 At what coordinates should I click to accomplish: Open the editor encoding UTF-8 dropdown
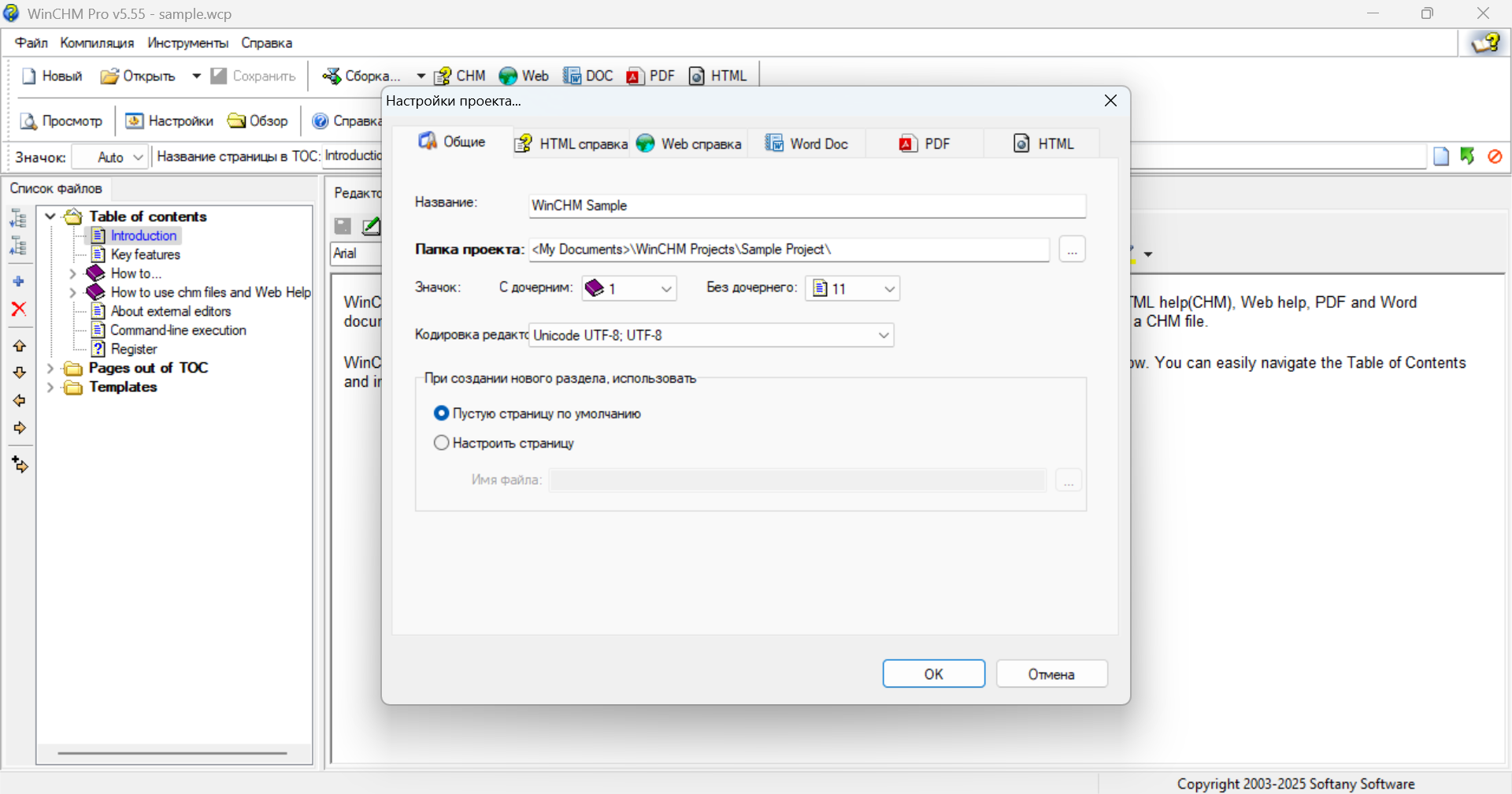click(x=711, y=336)
